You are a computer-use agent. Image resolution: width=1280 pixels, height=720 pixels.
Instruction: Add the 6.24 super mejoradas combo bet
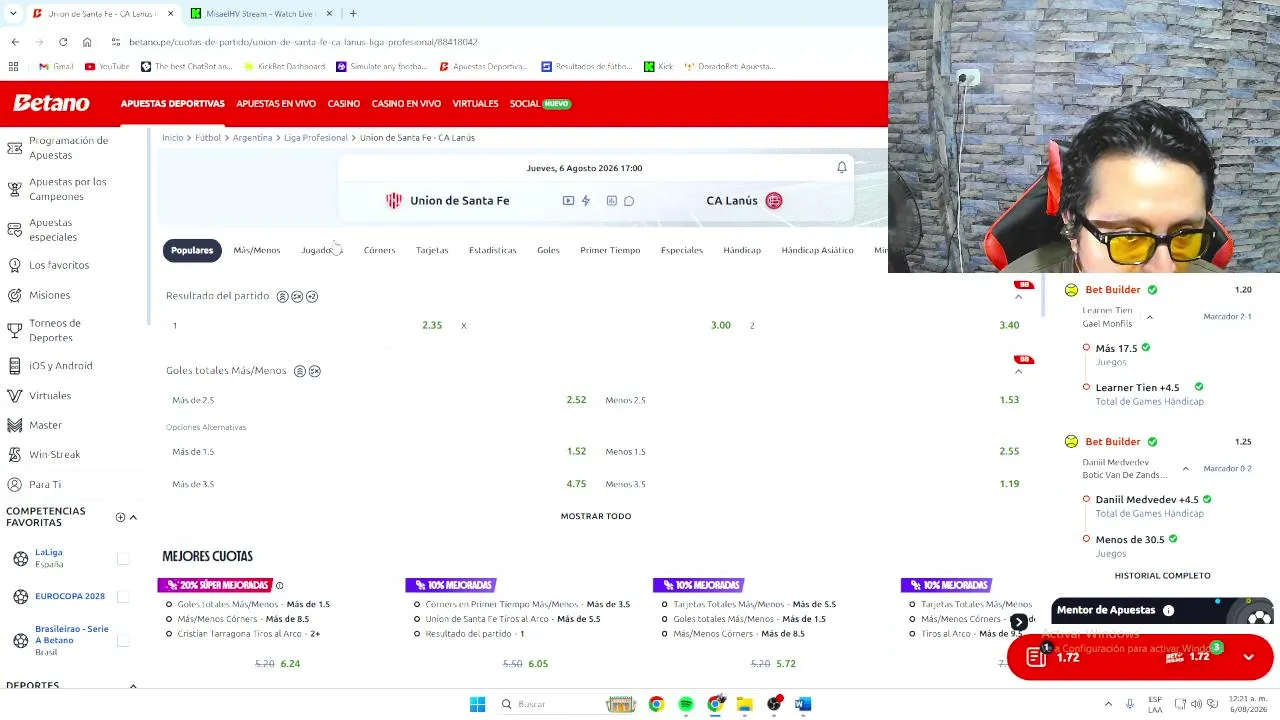click(277, 663)
